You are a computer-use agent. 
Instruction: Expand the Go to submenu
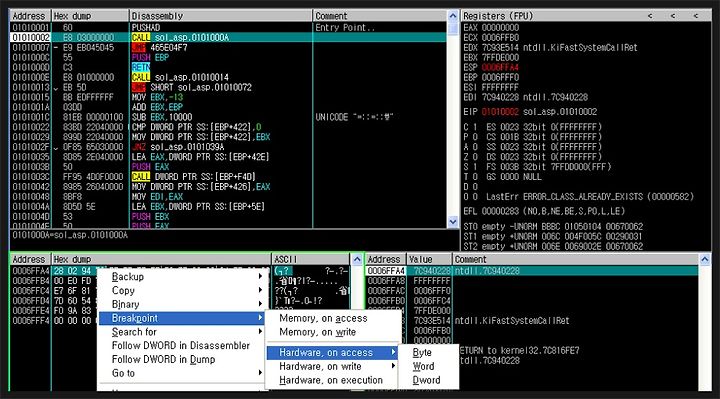181,373
